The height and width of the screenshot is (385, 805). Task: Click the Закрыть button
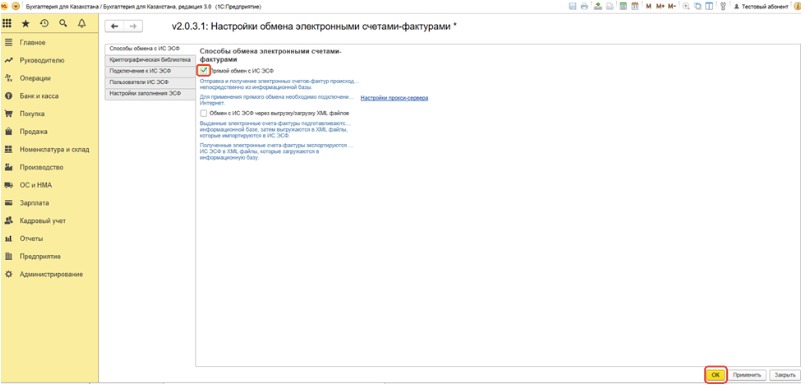click(784, 375)
